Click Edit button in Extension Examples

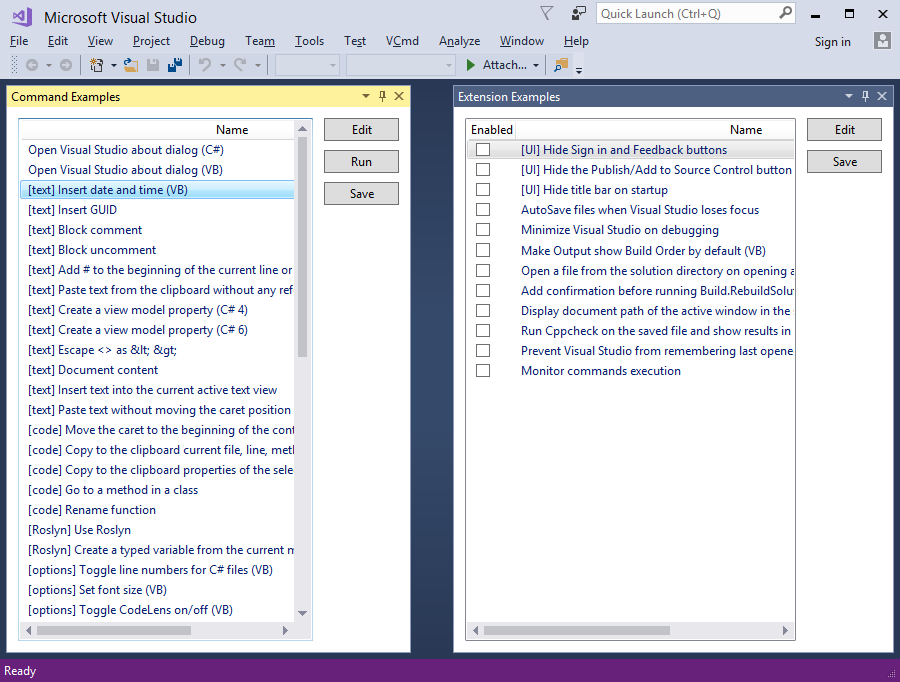[x=844, y=130]
